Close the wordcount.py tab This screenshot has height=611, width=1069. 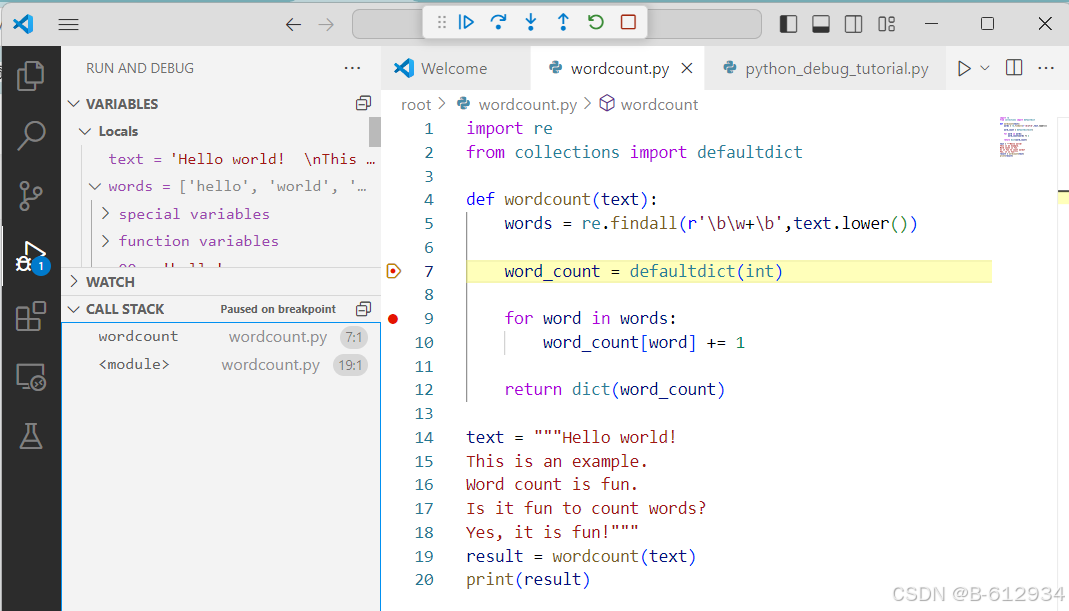687,68
